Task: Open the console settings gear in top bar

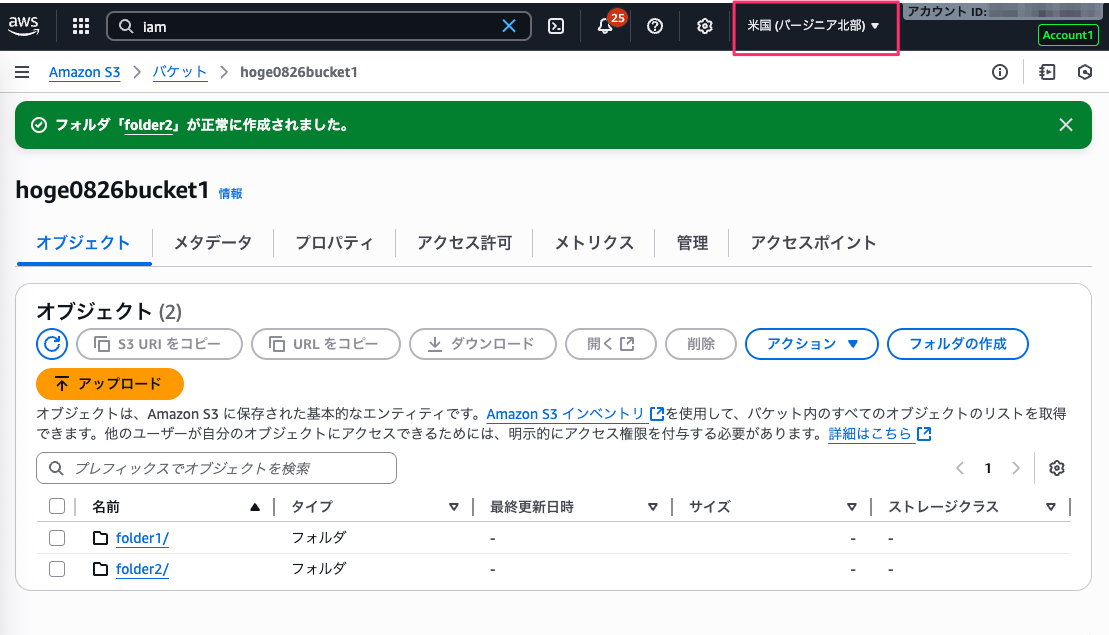Action: [704, 26]
